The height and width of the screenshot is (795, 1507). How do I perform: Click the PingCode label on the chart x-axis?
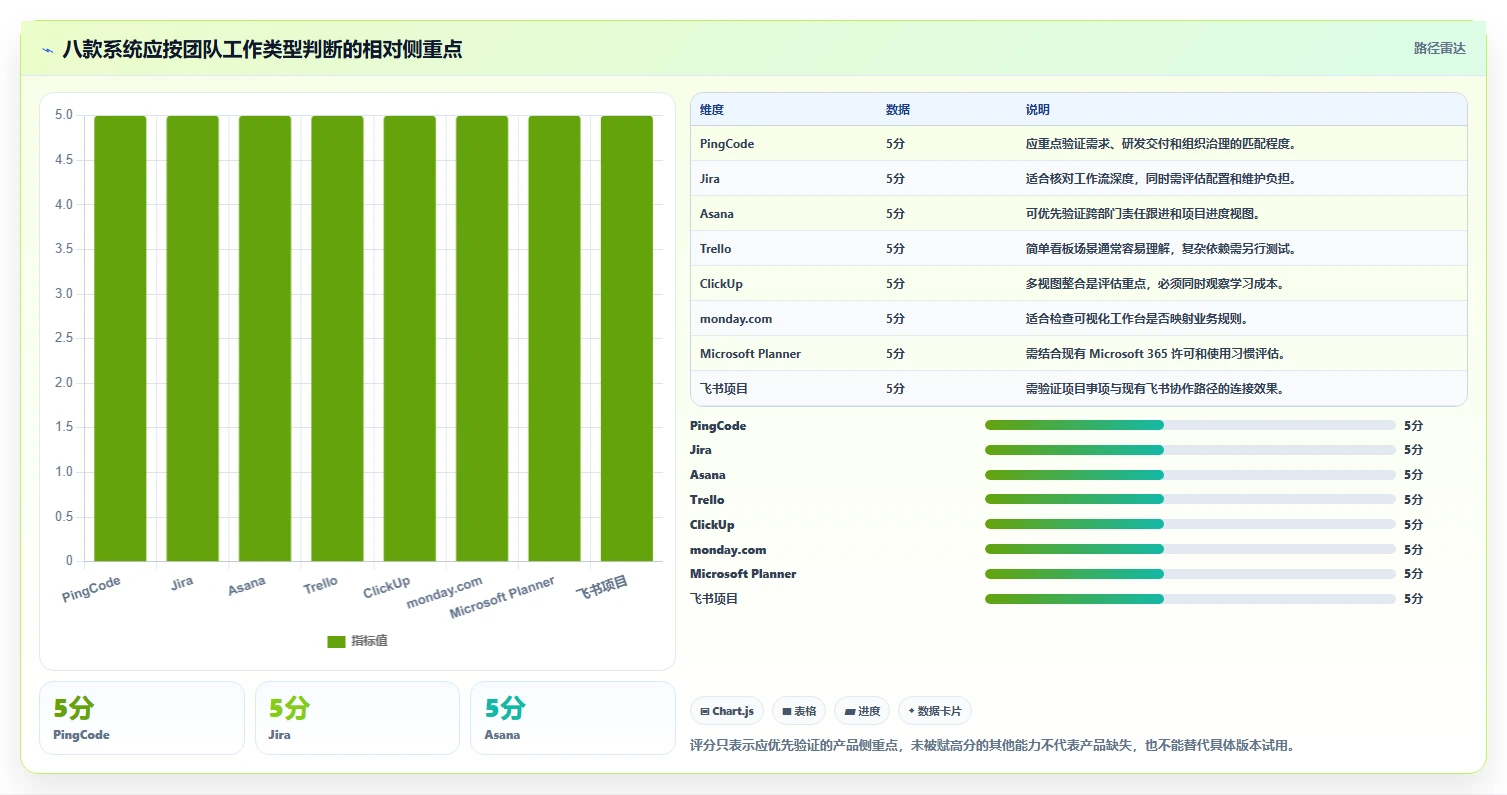[x=91, y=590]
